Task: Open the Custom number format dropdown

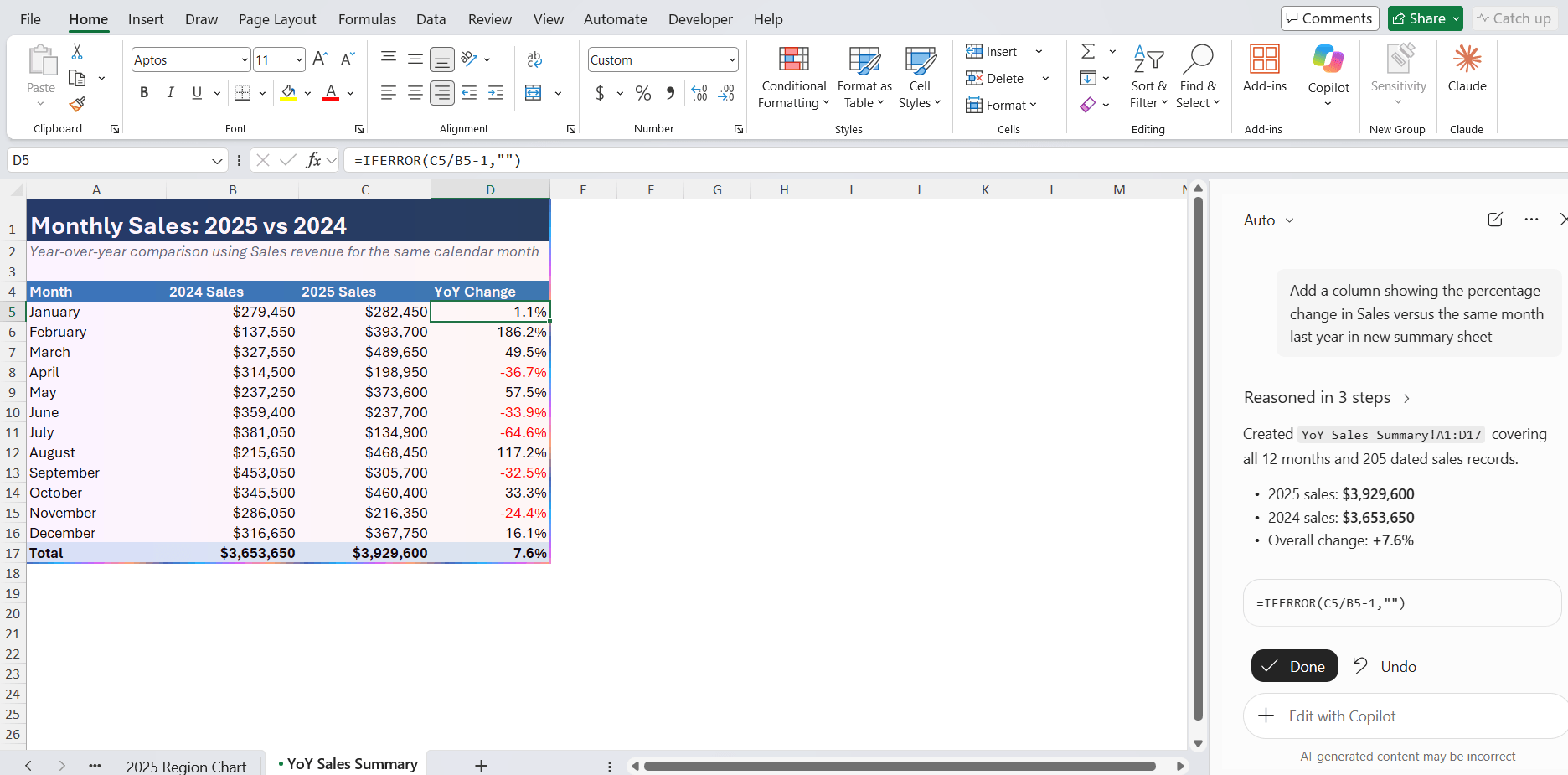Action: click(x=732, y=59)
